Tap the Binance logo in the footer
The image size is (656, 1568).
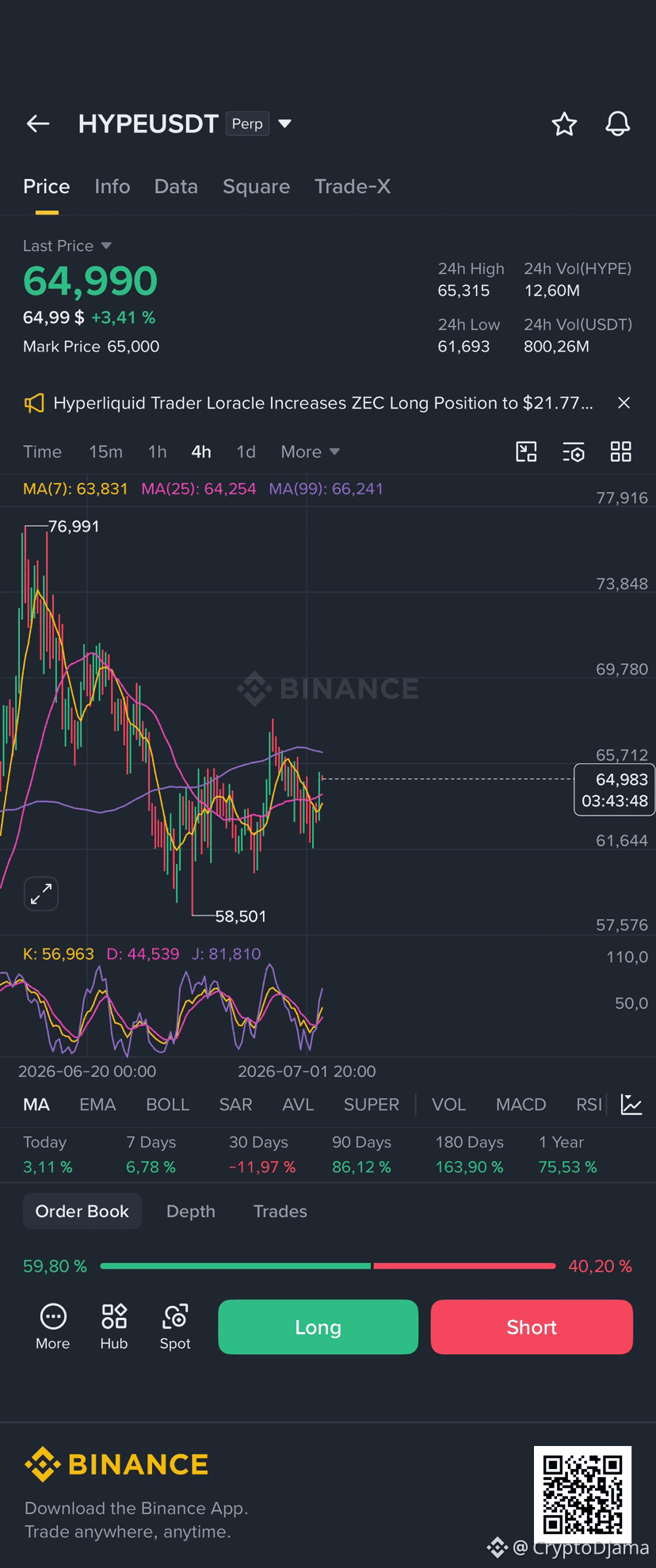[116, 1464]
